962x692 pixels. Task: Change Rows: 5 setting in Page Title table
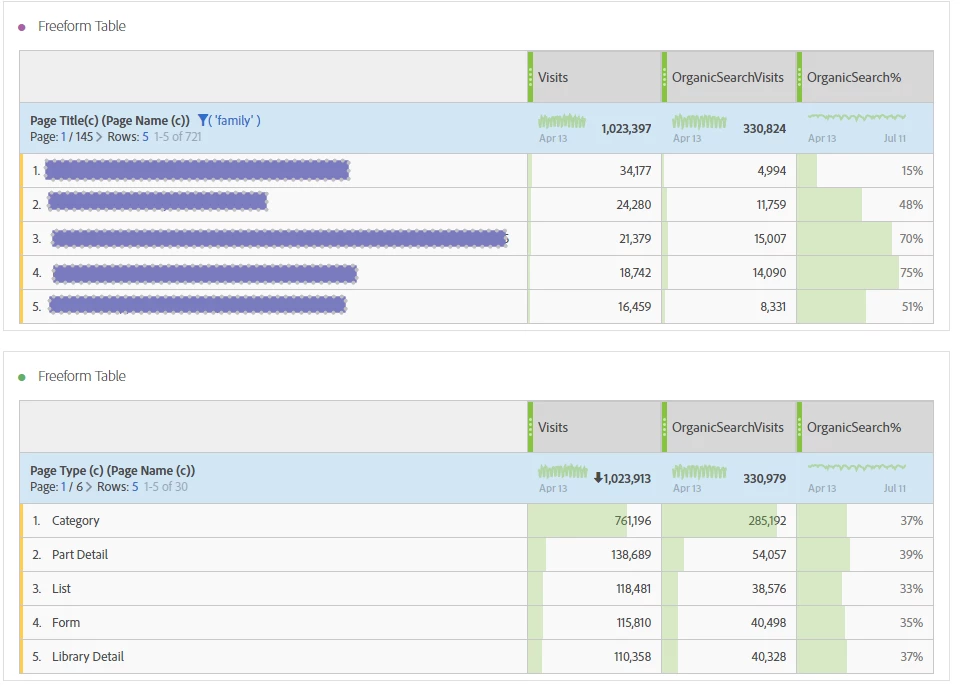tap(145, 137)
